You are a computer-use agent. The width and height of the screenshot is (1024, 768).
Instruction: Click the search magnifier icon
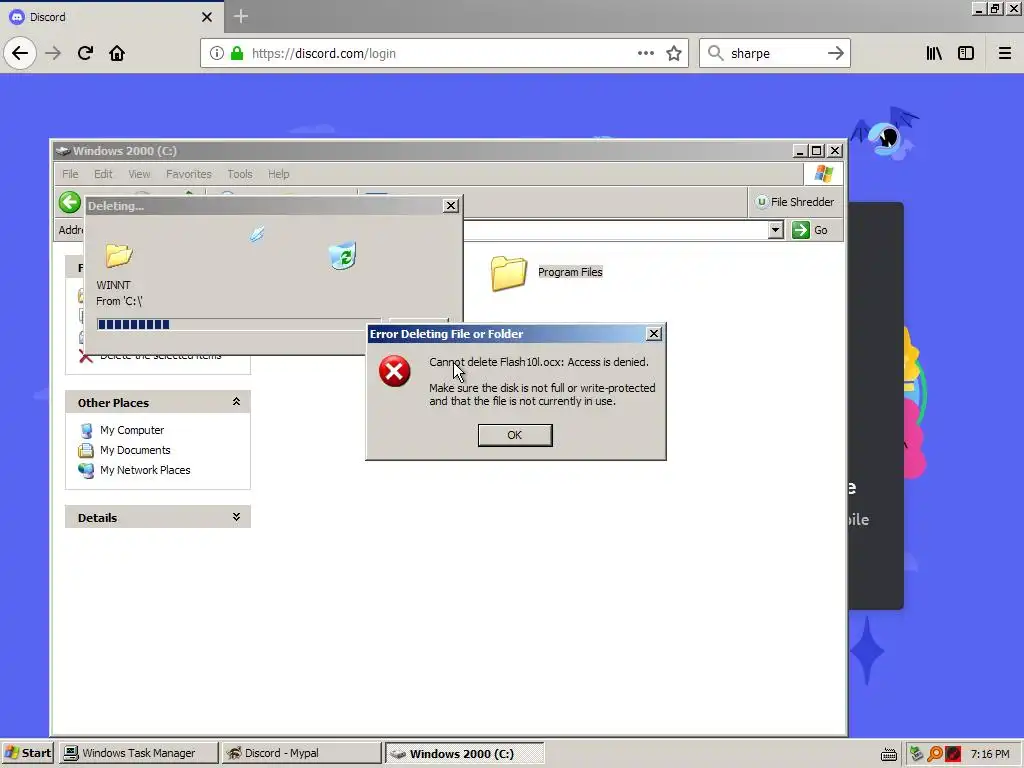[x=716, y=53]
